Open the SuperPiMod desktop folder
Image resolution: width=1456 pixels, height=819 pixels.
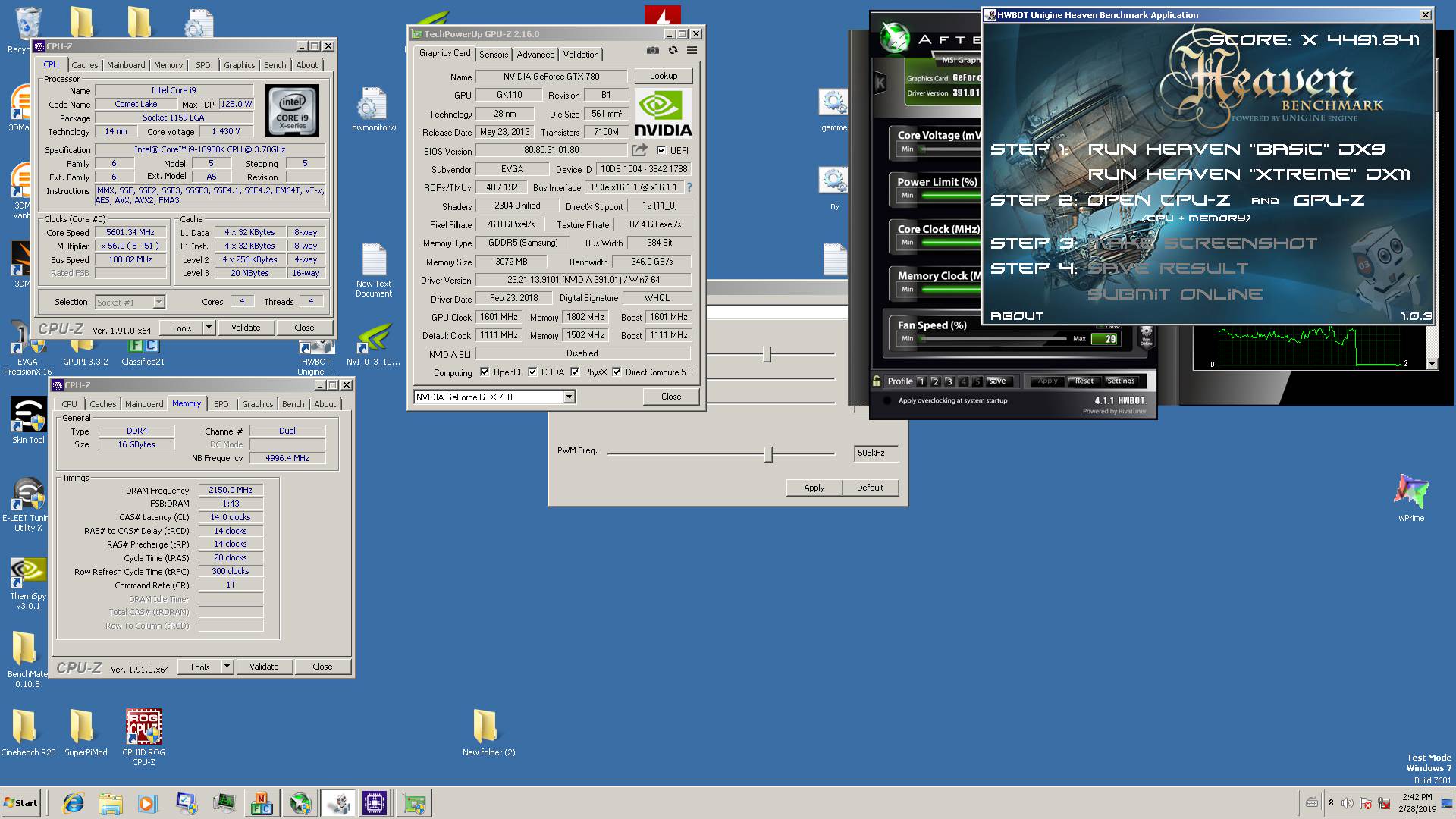pos(86,733)
